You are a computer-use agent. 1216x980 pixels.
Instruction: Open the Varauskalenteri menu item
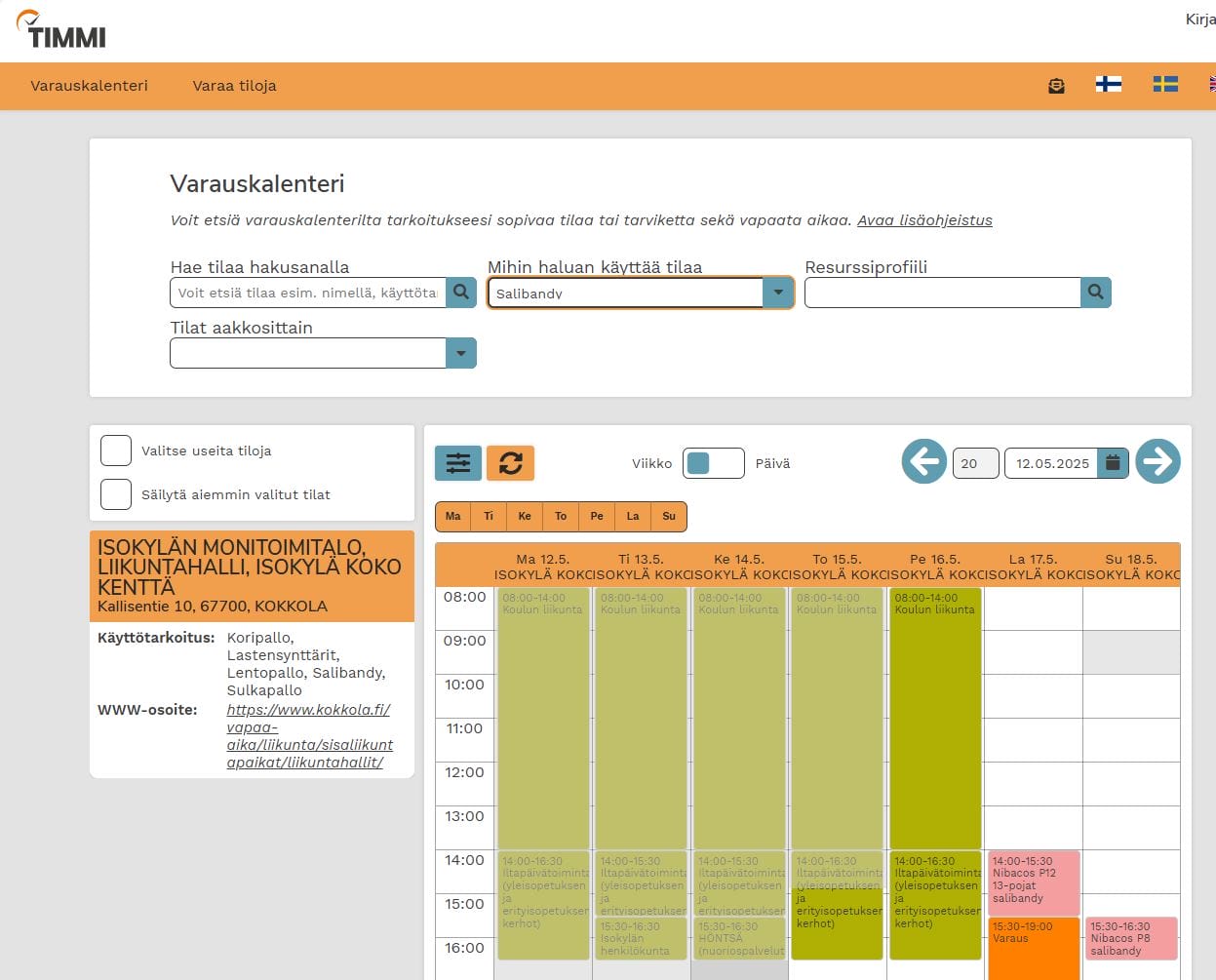(89, 86)
